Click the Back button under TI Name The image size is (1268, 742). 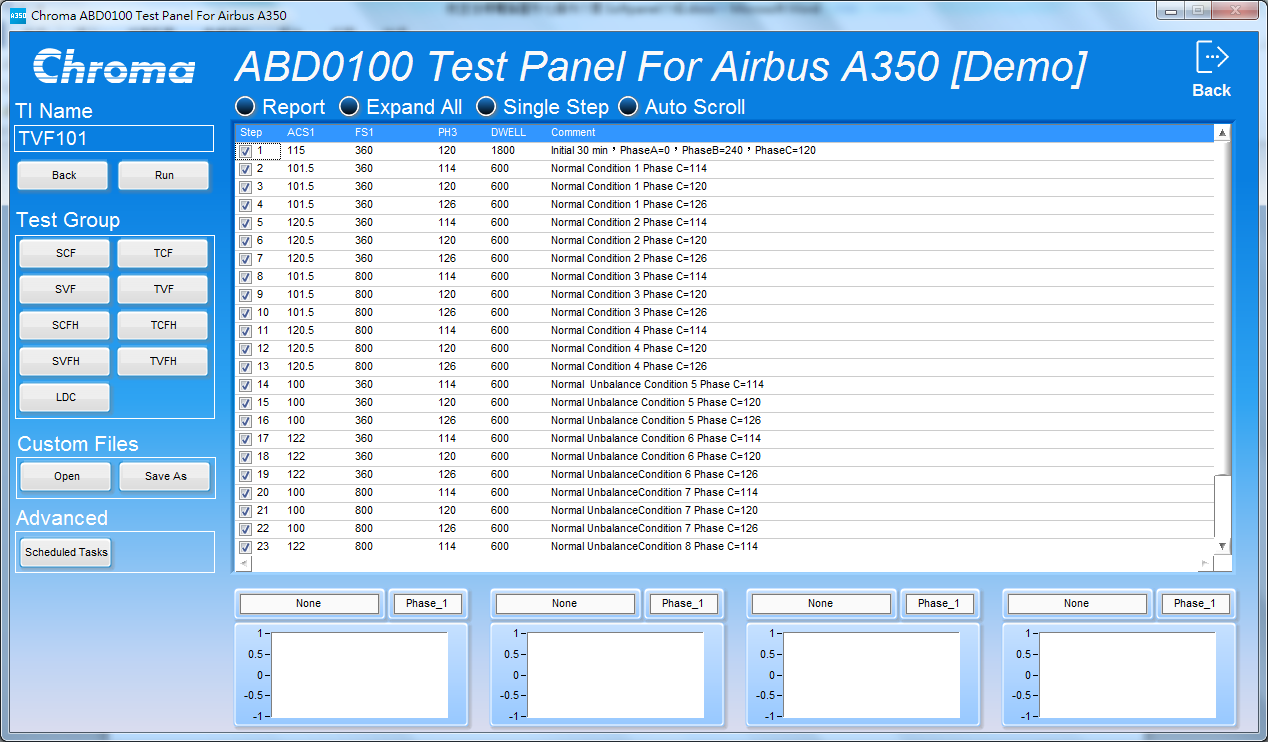click(x=64, y=175)
